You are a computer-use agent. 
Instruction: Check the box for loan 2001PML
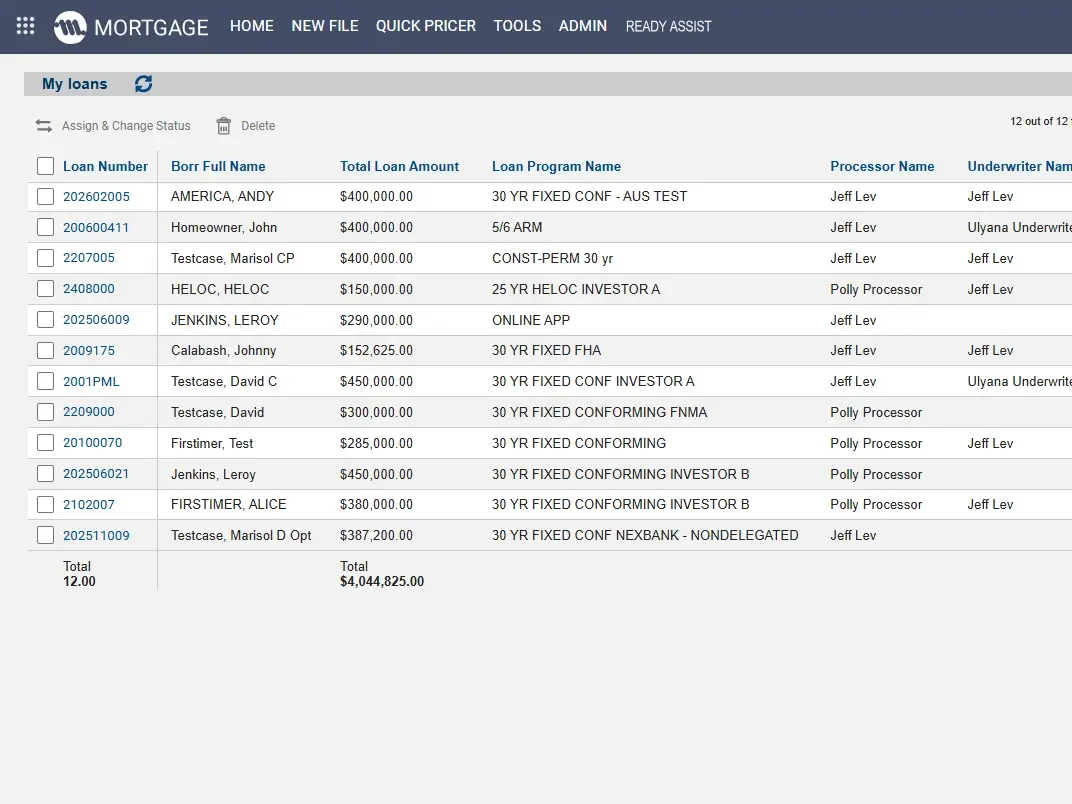[x=45, y=381]
